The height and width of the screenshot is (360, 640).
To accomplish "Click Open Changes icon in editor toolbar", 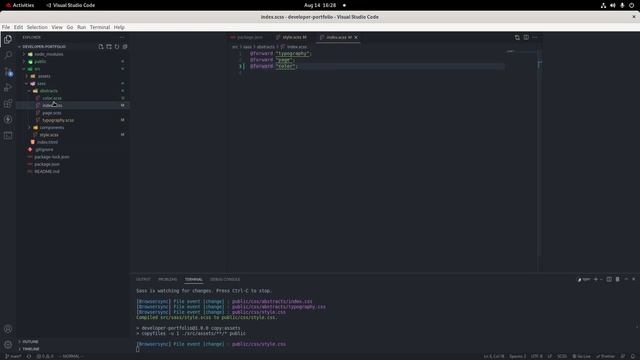I will click(517, 37).
